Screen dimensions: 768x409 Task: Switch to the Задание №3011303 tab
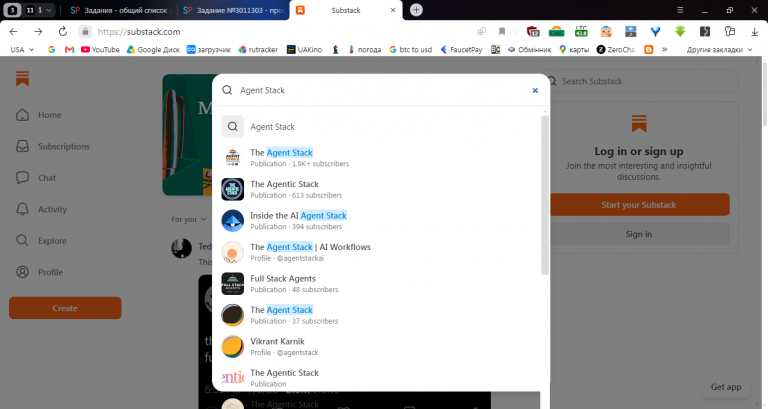(x=233, y=10)
